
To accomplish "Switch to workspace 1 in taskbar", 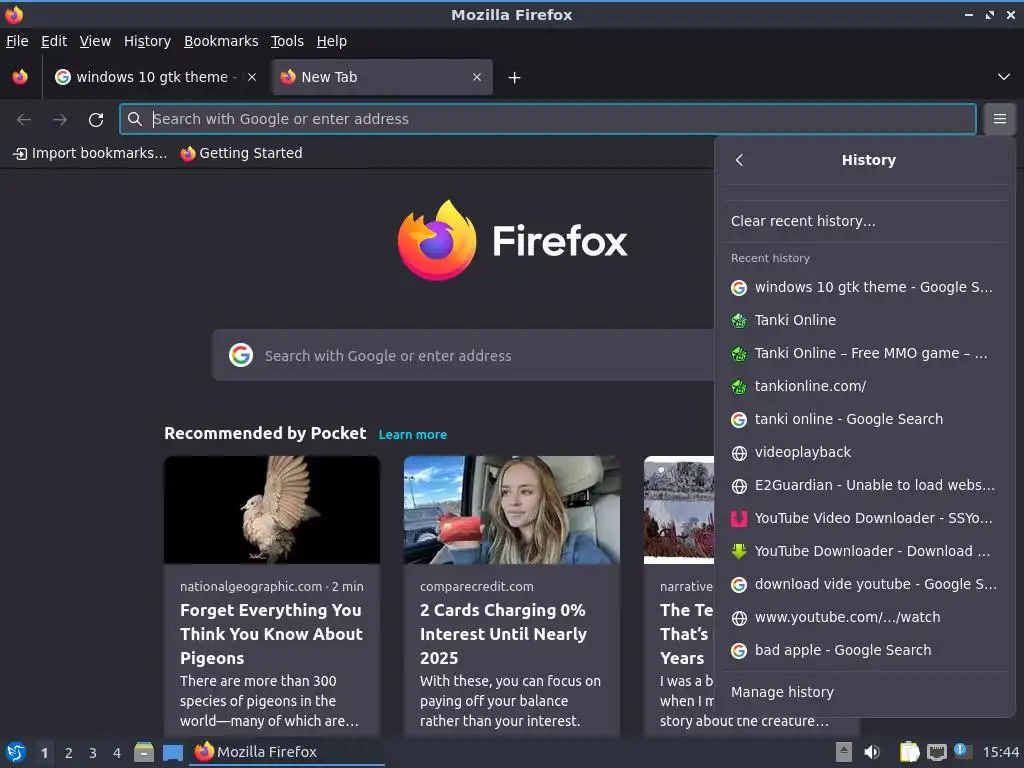I will coord(44,753).
